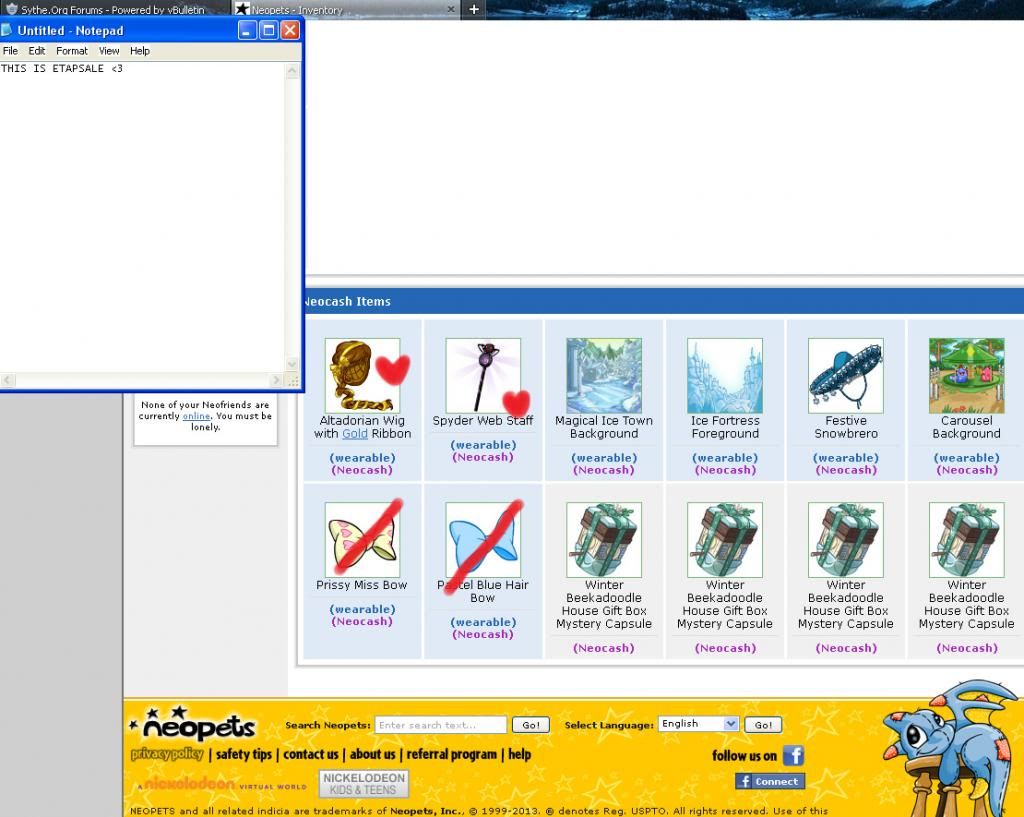This screenshot has height=817, width=1024.
Task: Open the referral program footer link
Action: tap(451, 754)
